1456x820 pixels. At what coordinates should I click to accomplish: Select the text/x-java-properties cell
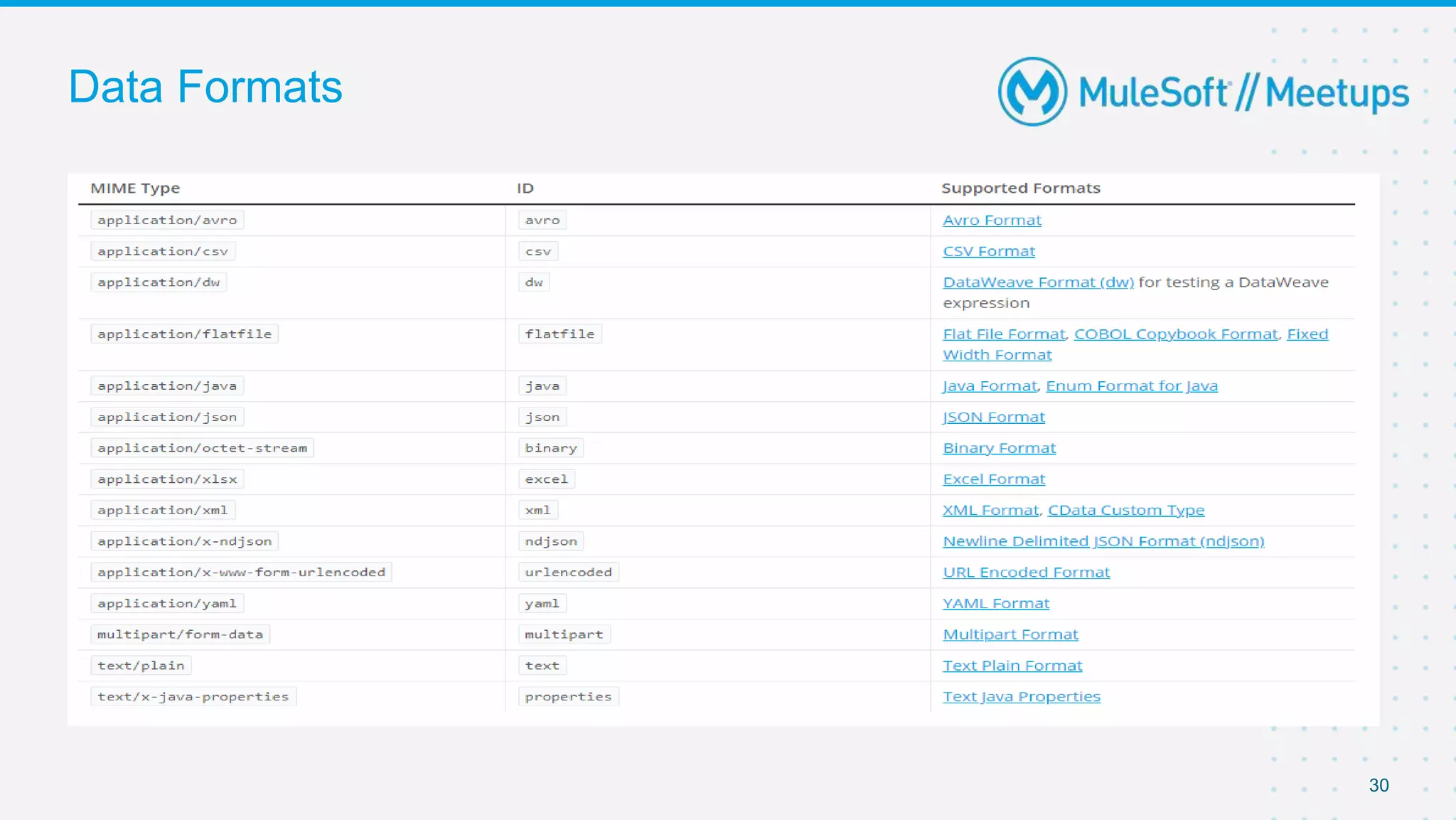pos(193,697)
